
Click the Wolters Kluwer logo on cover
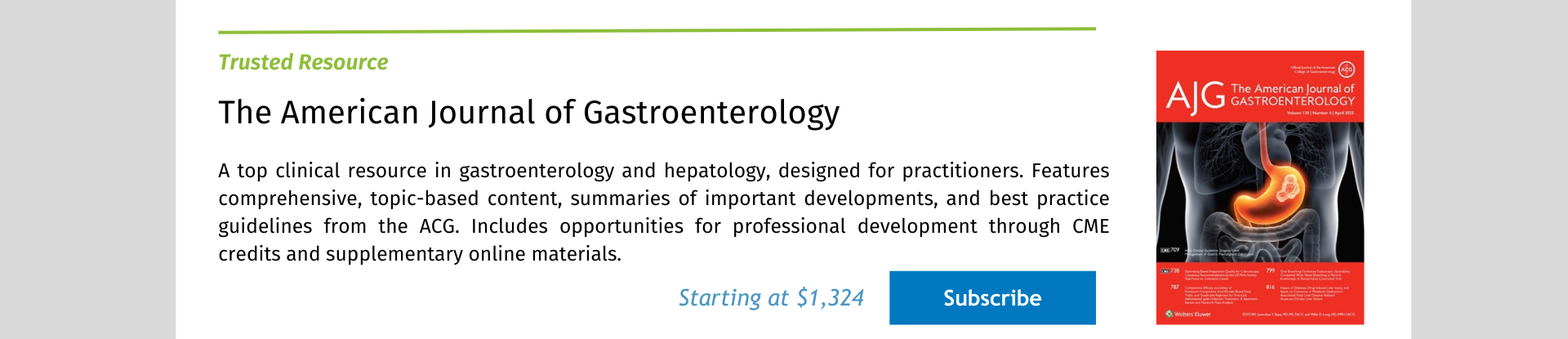[x=1189, y=314]
